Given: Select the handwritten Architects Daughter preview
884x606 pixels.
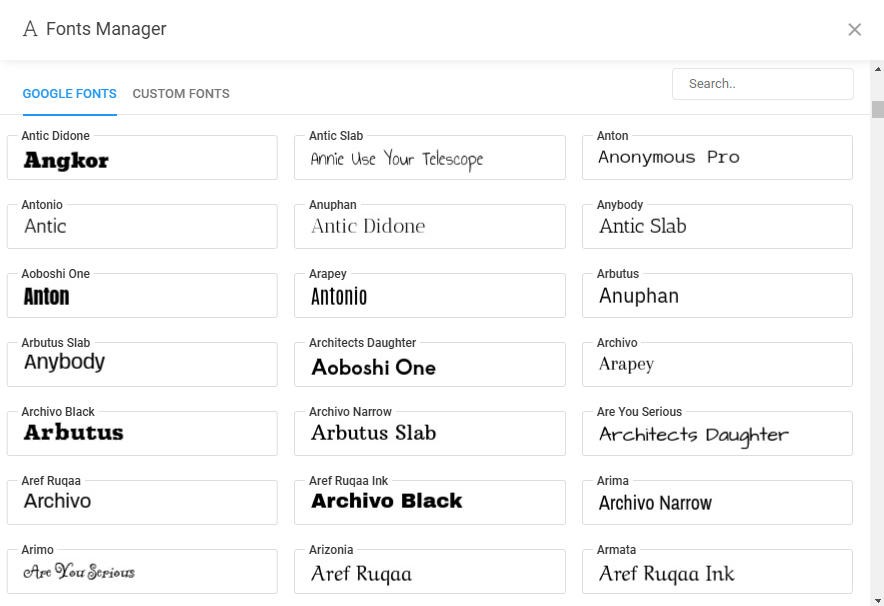Looking at the screenshot, I should click(x=693, y=434).
